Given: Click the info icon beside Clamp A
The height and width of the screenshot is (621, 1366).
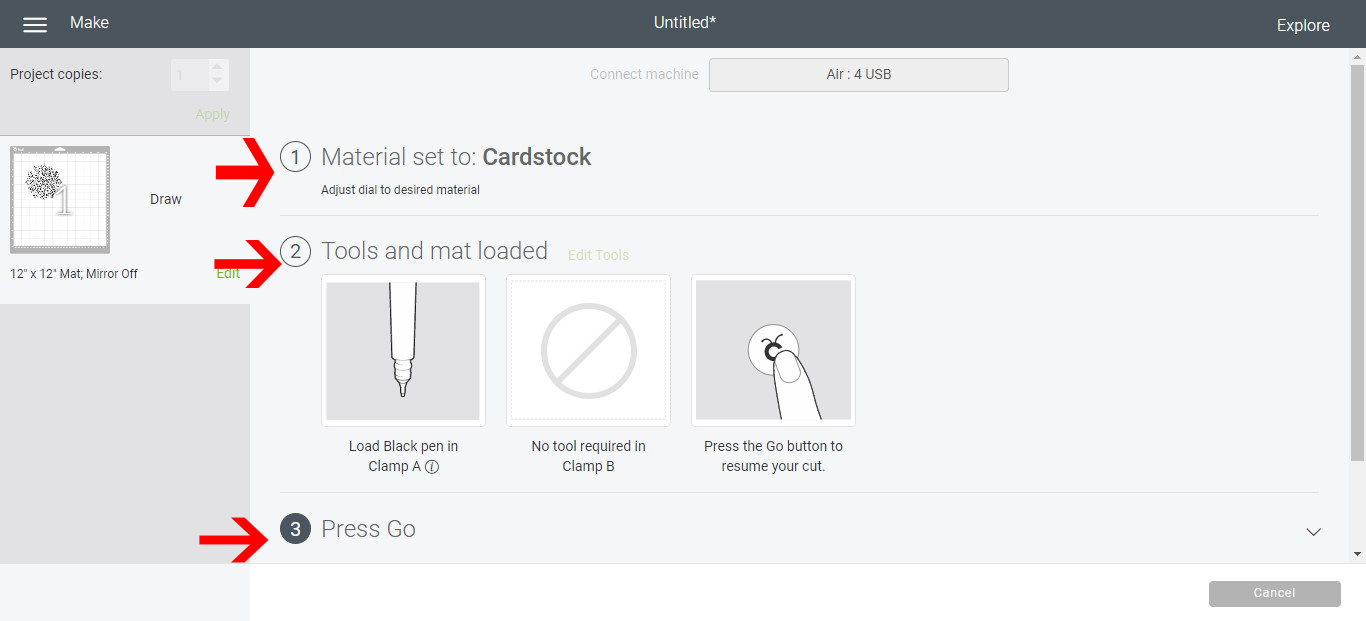Looking at the screenshot, I should [431, 466].
